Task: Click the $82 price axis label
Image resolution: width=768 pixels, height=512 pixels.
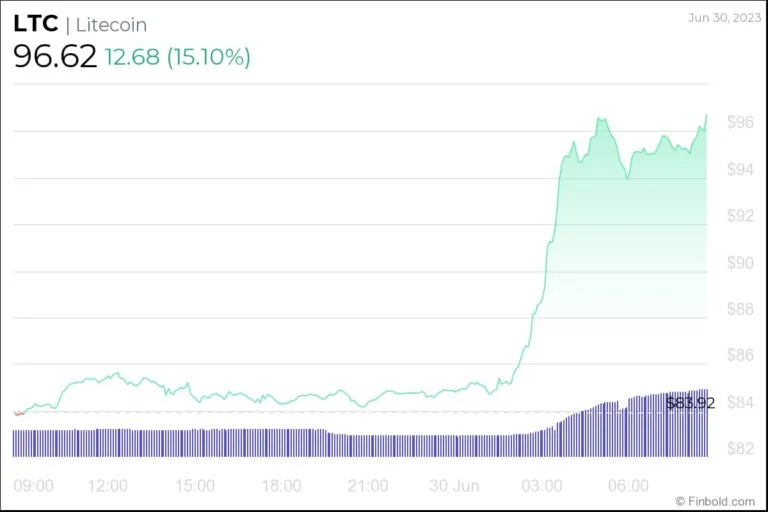Action: click(x=740, y=448)
